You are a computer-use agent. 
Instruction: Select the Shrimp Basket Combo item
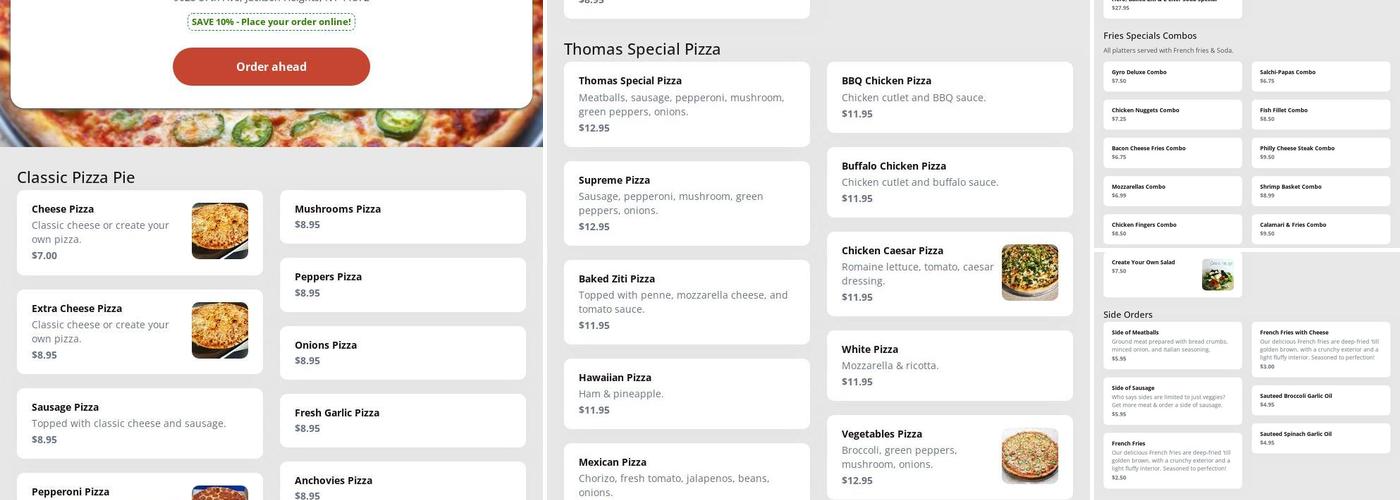1320,190
